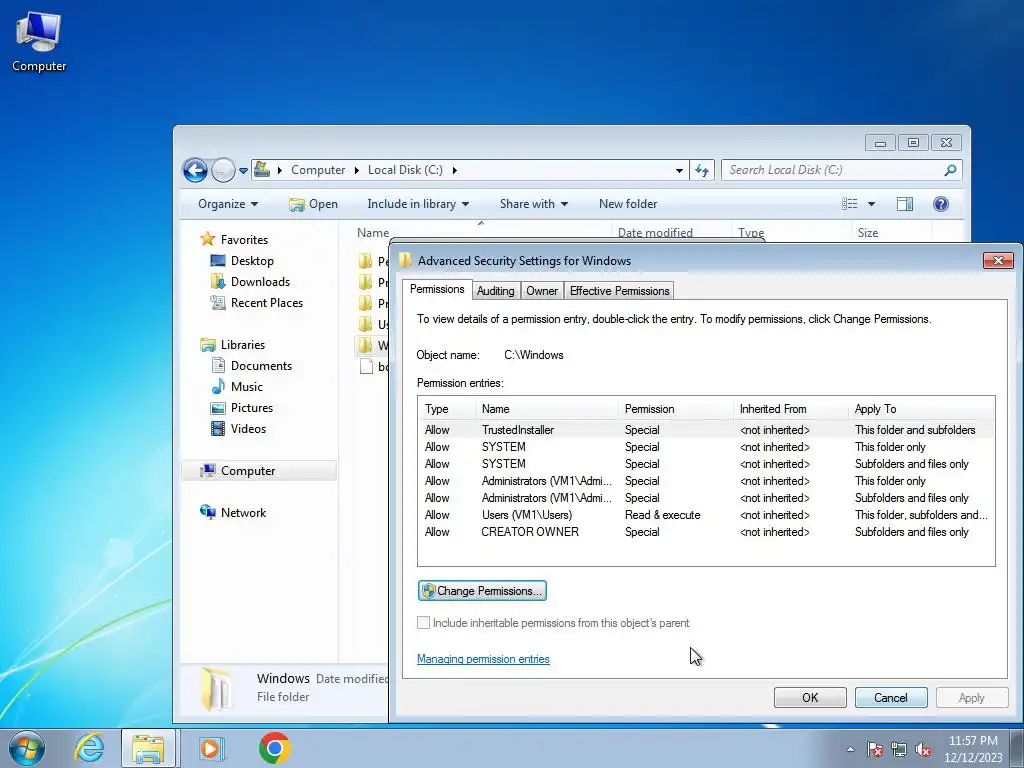Viewport: 1024px width, 768px height.
Task: Select Local Disk (C:) breadcrumb
Action: pos(405,170)
